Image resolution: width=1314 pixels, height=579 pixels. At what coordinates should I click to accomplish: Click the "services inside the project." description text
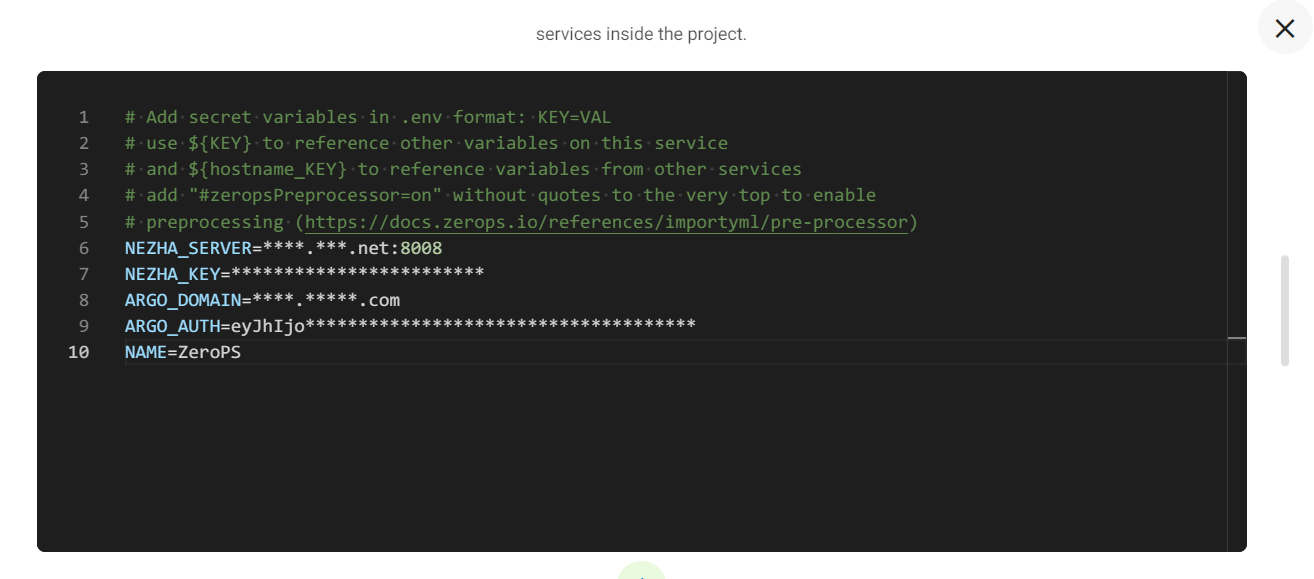(641, 34)
